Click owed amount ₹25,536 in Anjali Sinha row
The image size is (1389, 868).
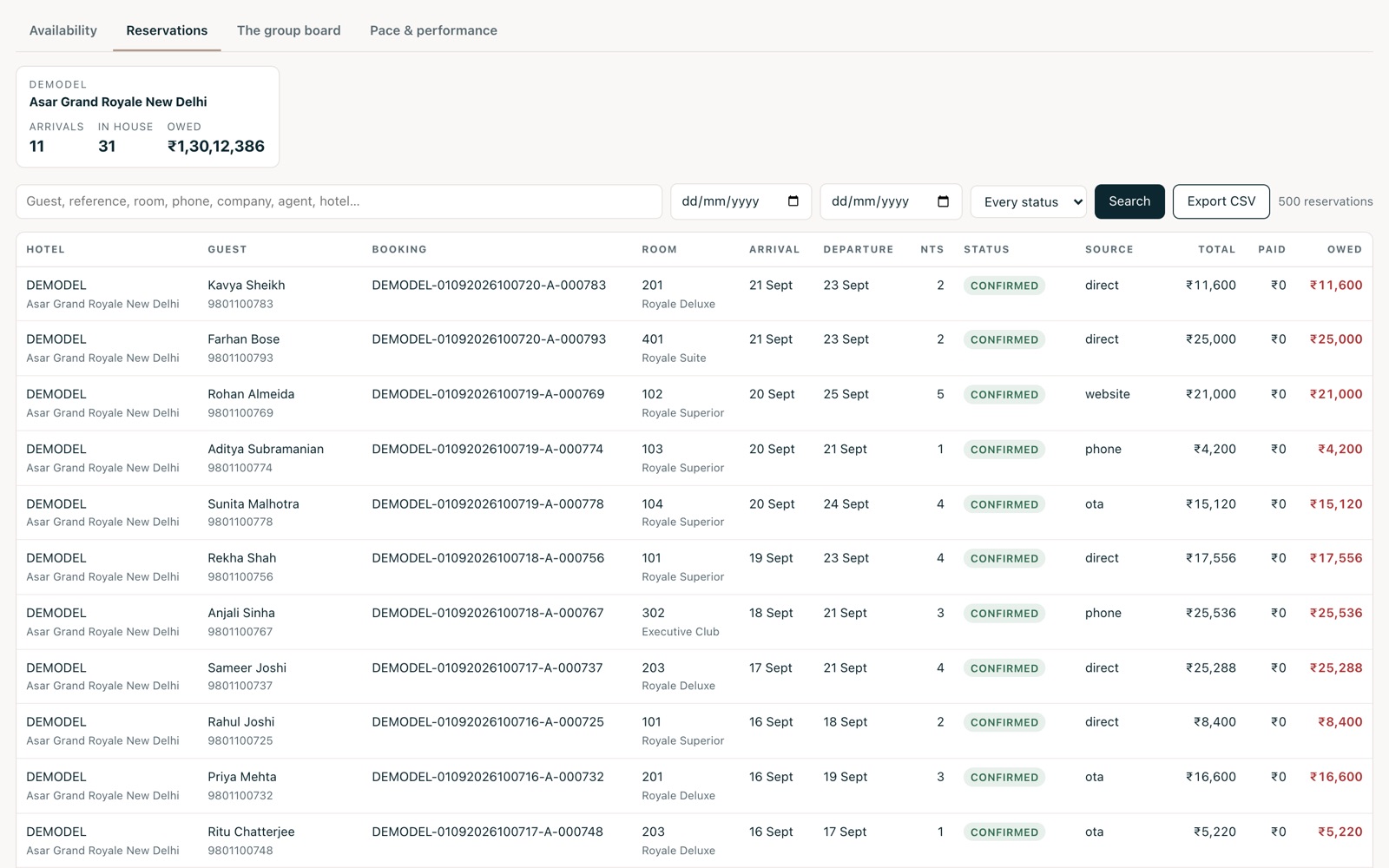tap(1336, 613)
